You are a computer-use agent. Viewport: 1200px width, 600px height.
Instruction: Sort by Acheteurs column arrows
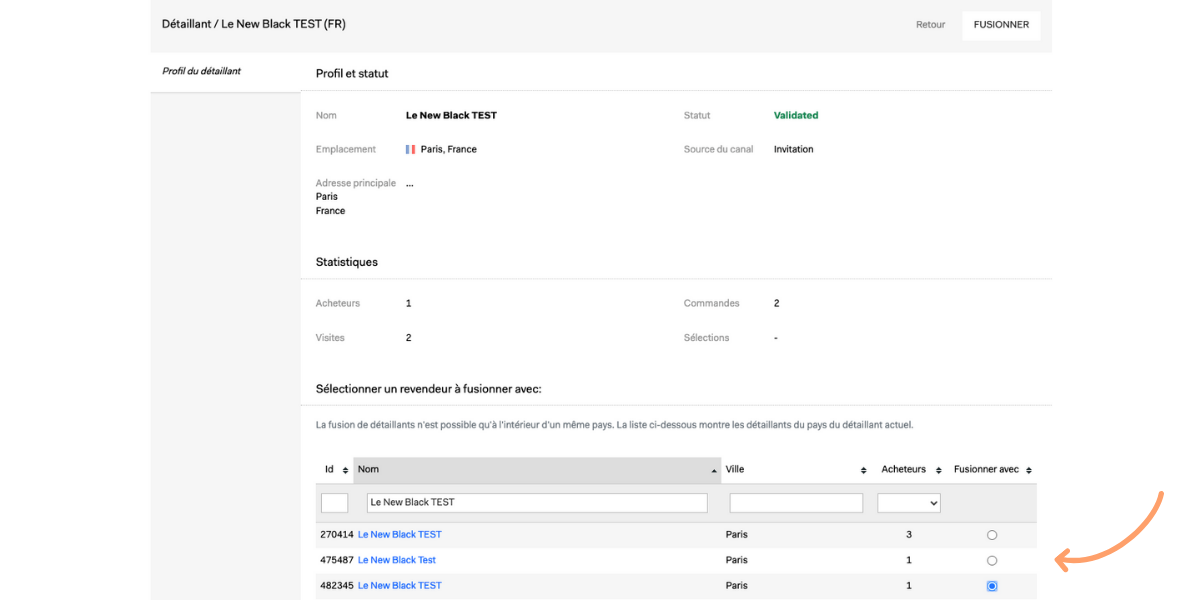[938, 470]
